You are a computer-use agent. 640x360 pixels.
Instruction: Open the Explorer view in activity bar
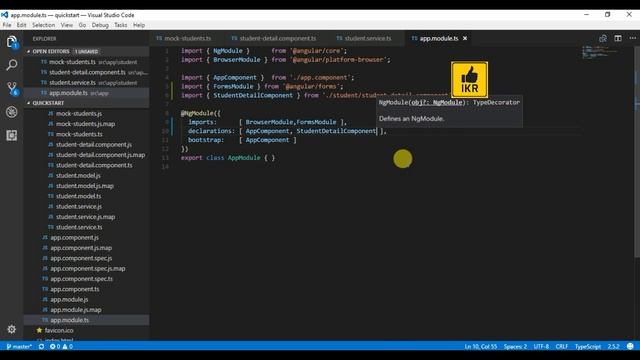[11, 42]
